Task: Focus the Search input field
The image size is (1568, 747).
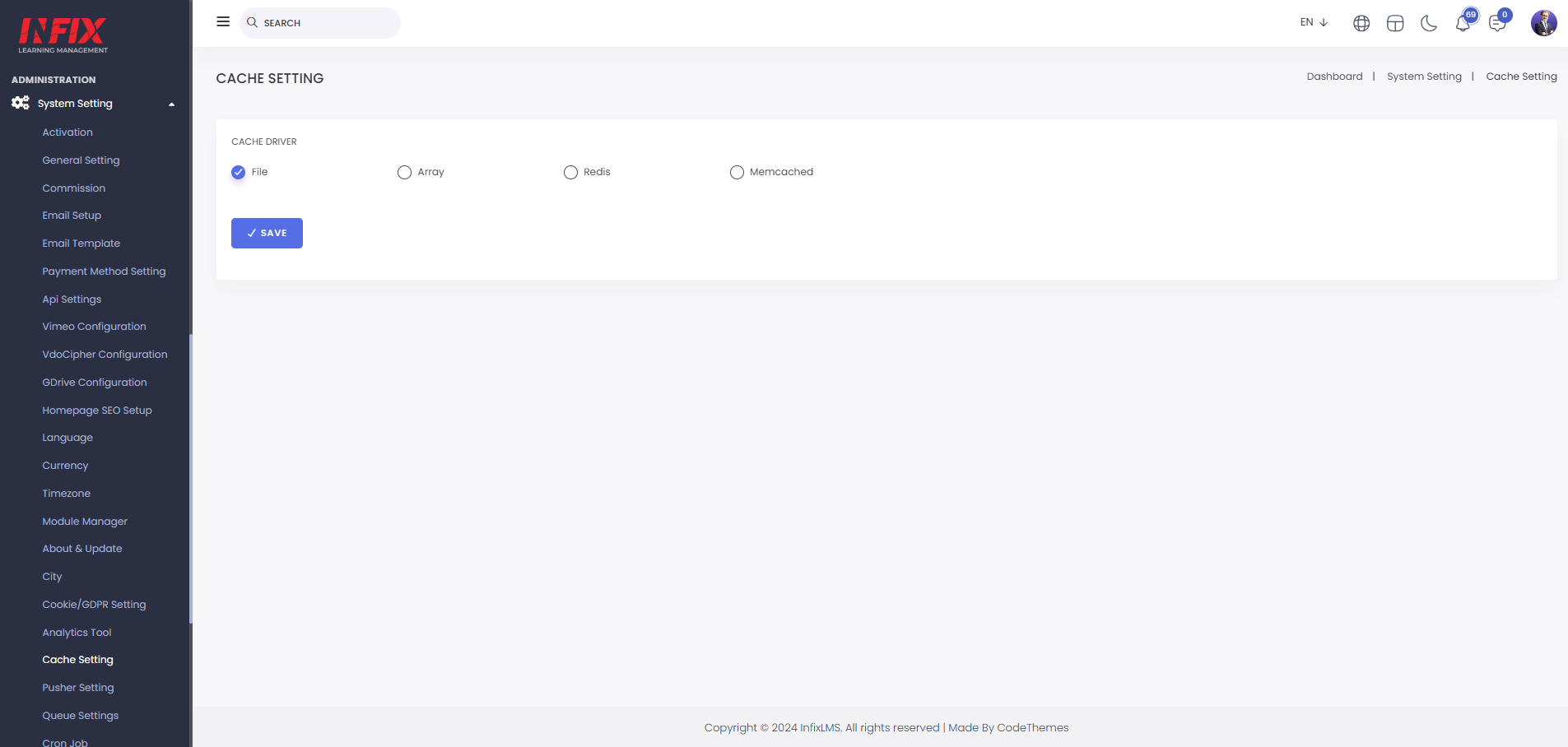Action: pyautogui.click(x=320, y=23)
